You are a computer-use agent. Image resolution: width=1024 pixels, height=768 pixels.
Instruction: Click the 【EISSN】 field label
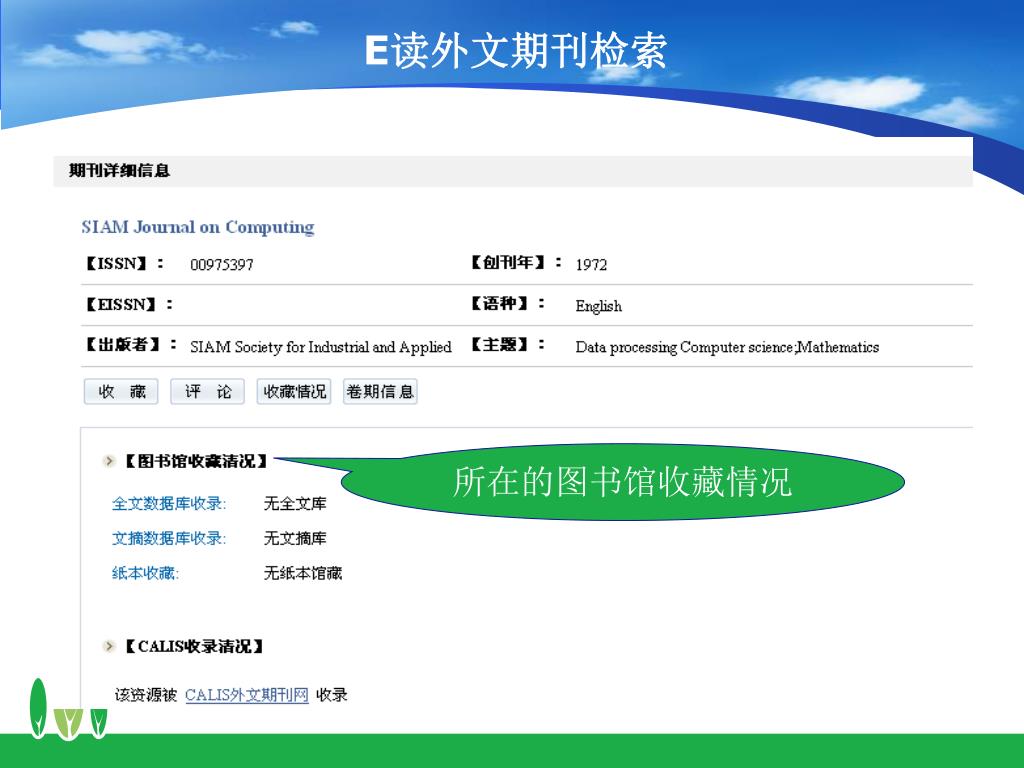(x=129, y=304)
